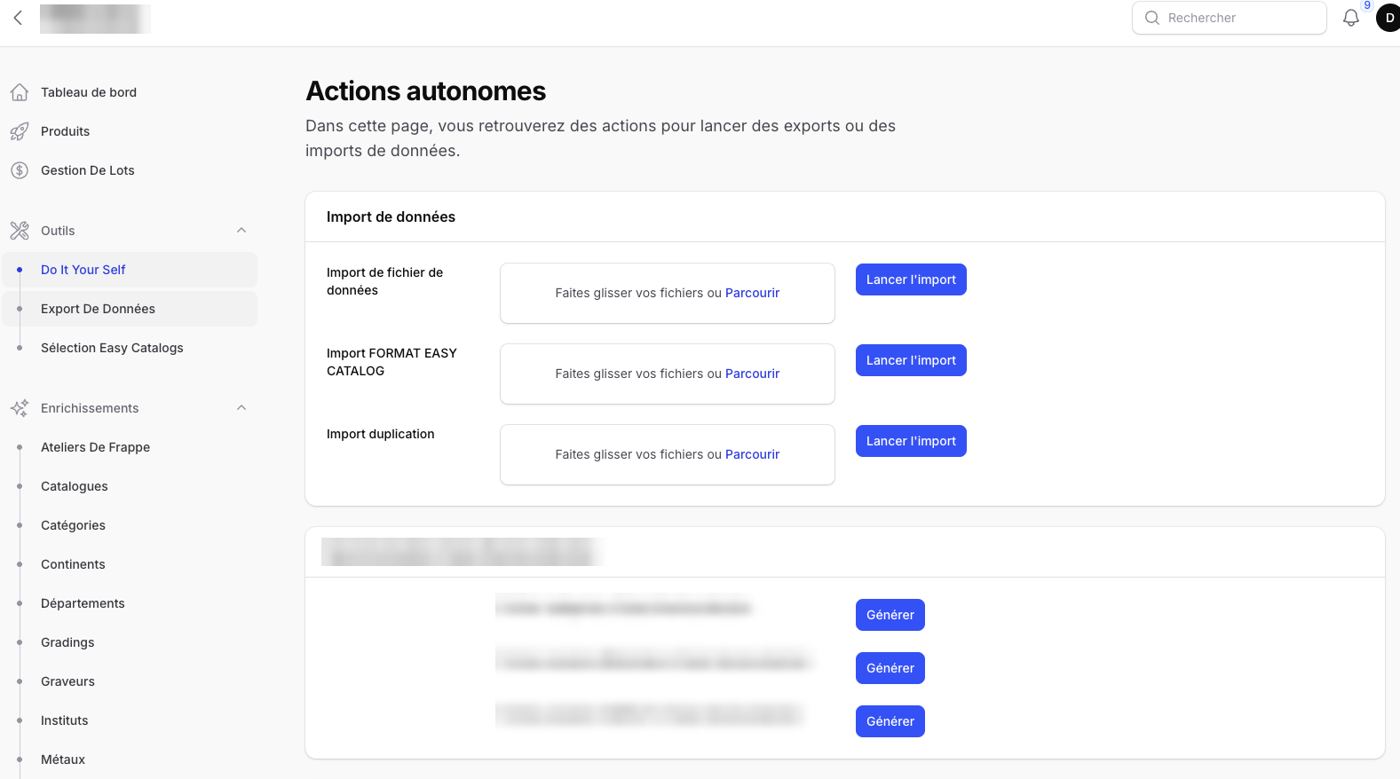Viewport: 1400px width, 779px height.
Task: Navigate to Continents
Action: pos(73,564)
